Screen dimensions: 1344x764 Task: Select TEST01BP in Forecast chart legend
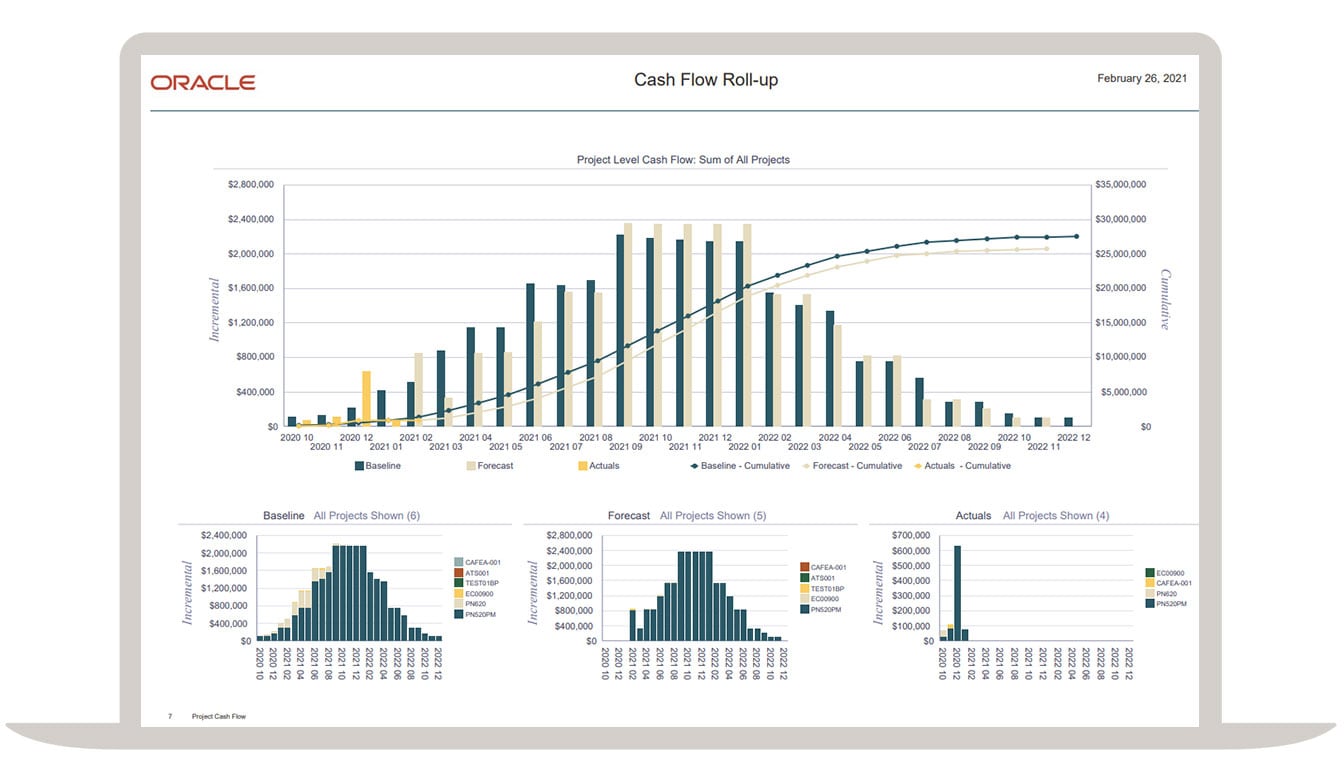coord(822,589)
